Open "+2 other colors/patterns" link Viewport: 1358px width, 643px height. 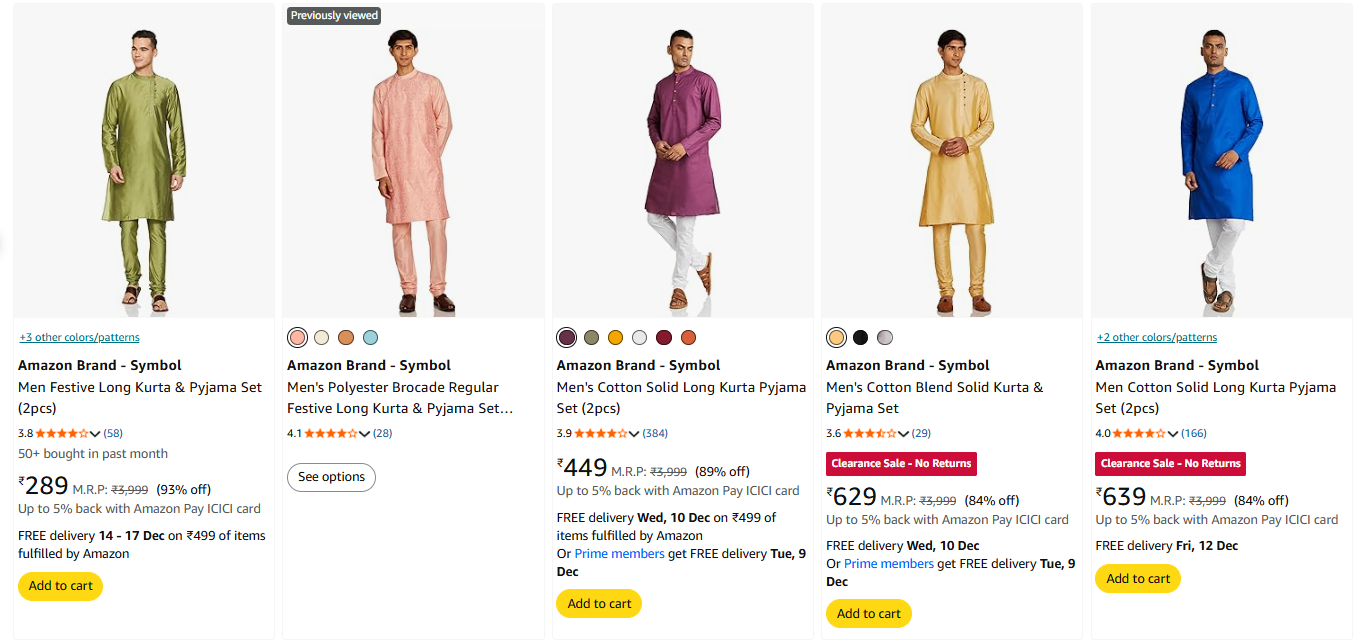point(1156,337)
